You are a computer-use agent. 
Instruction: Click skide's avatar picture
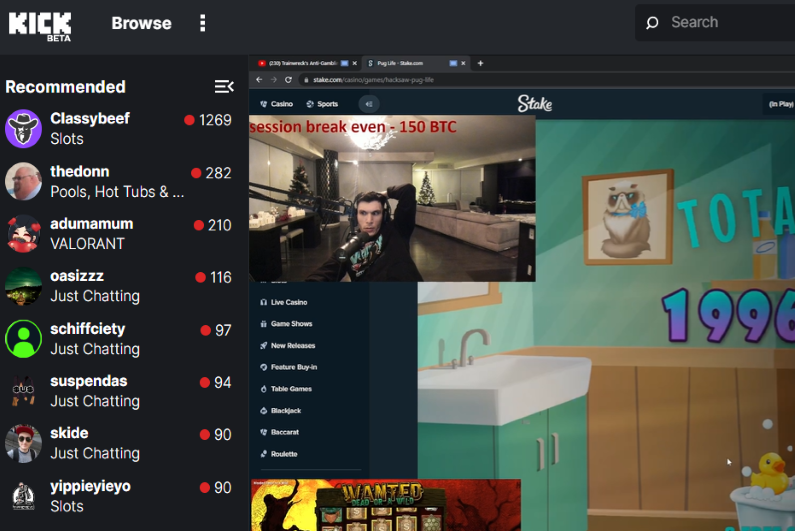click(23, 444)
